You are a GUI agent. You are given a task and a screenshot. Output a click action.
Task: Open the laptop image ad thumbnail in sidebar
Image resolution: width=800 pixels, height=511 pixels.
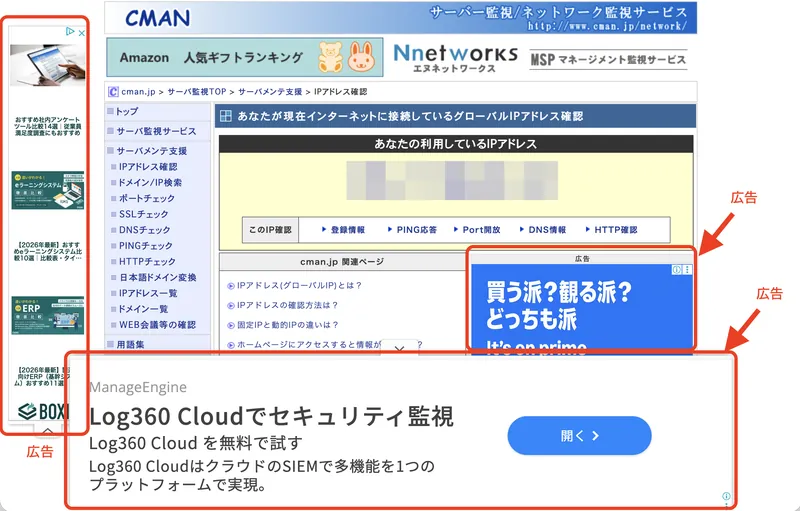(x=47, y=65)
